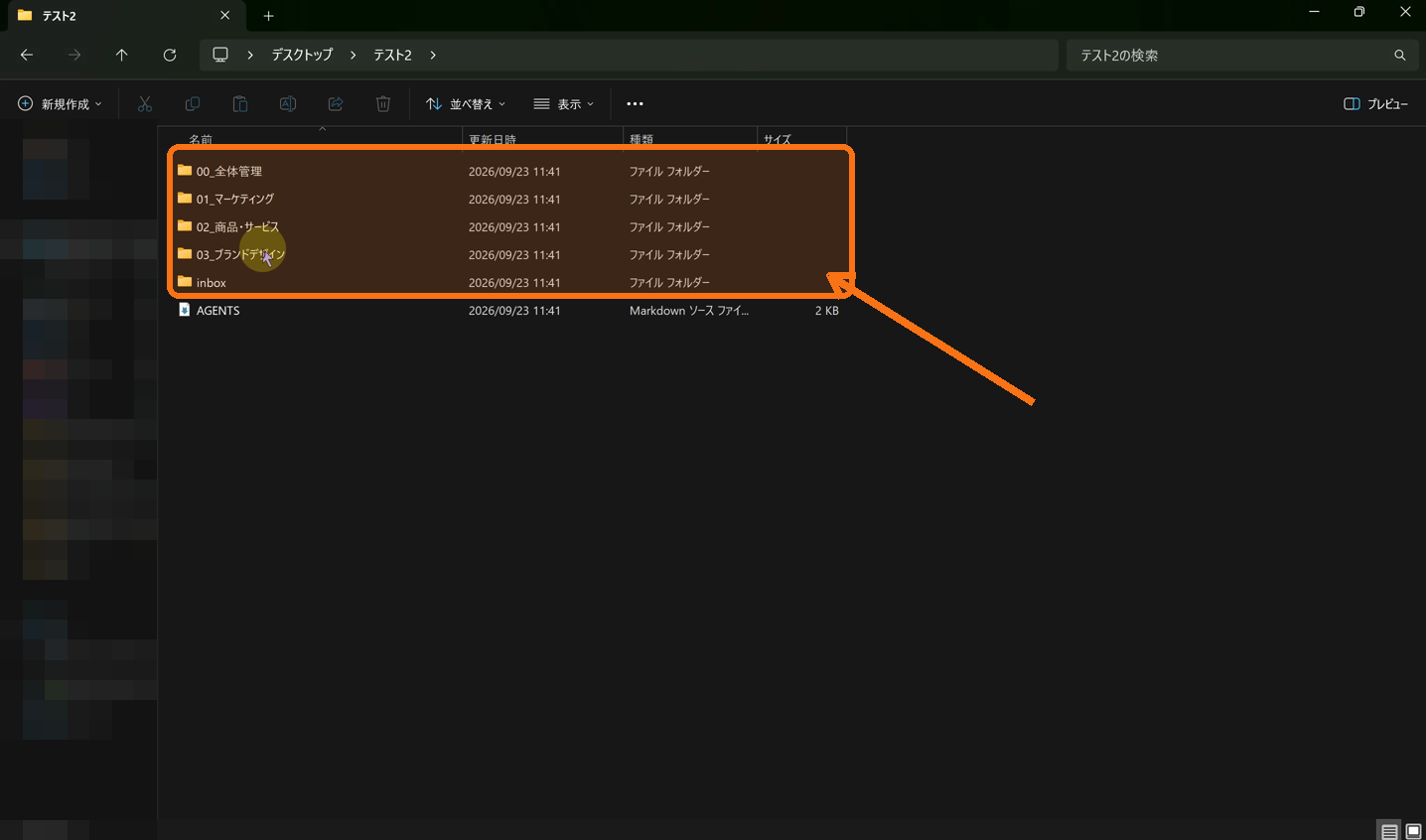The width and height of the screenshot is (1426, 840).
Task: Go back with the left arrow
Action: pos(27,55)
